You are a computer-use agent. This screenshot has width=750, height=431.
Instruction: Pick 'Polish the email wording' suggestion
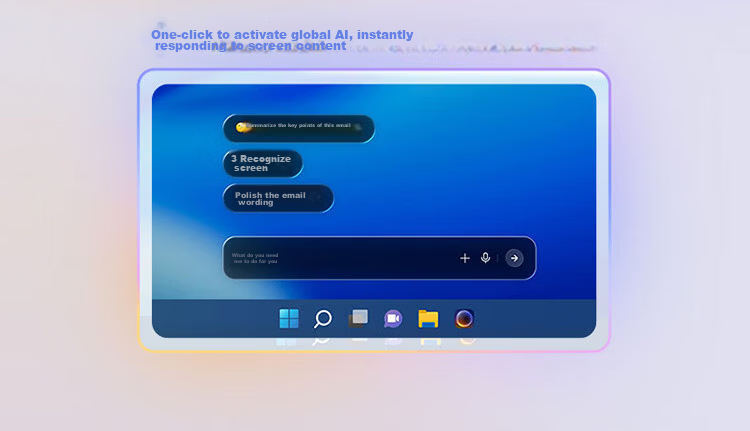pos(278,199)
